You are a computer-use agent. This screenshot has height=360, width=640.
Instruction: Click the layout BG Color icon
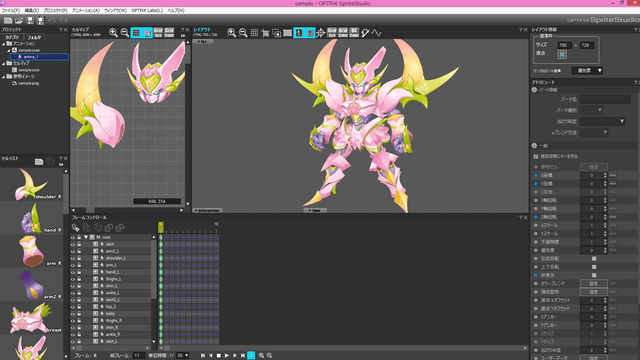coord(354,33)
